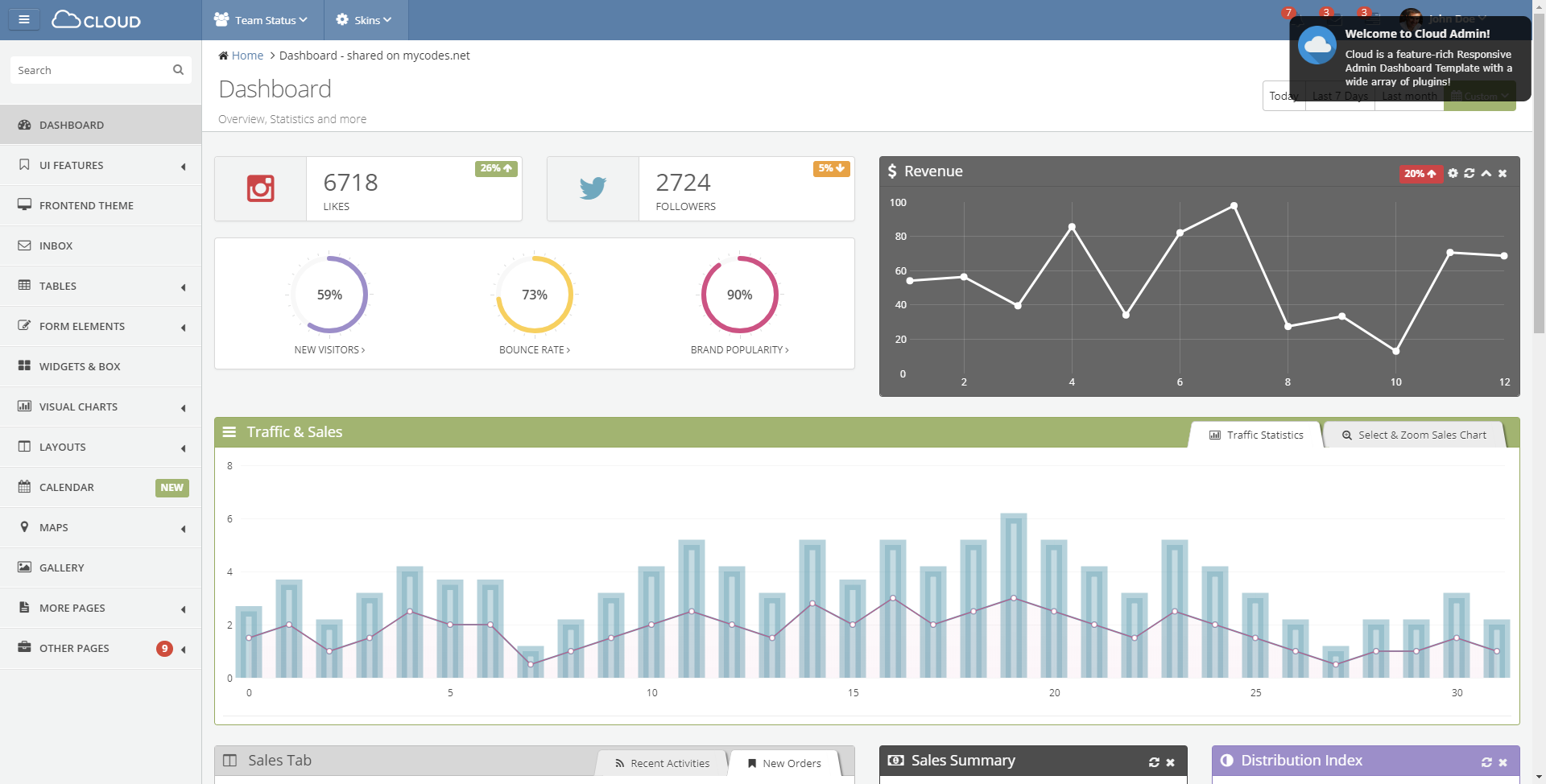The image size is (1546, 784).
Task: Open Revenue panel settings gear
Action: coord(1453,173)
